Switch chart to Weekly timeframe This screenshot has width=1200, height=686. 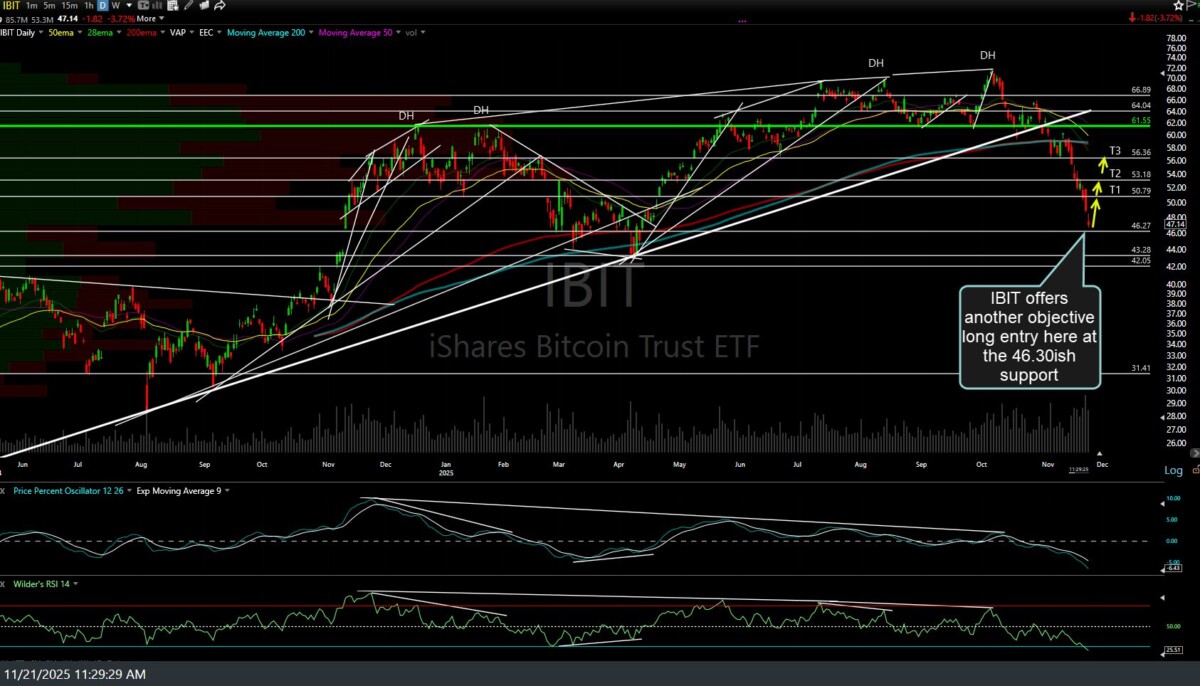[x=114, y=6]
